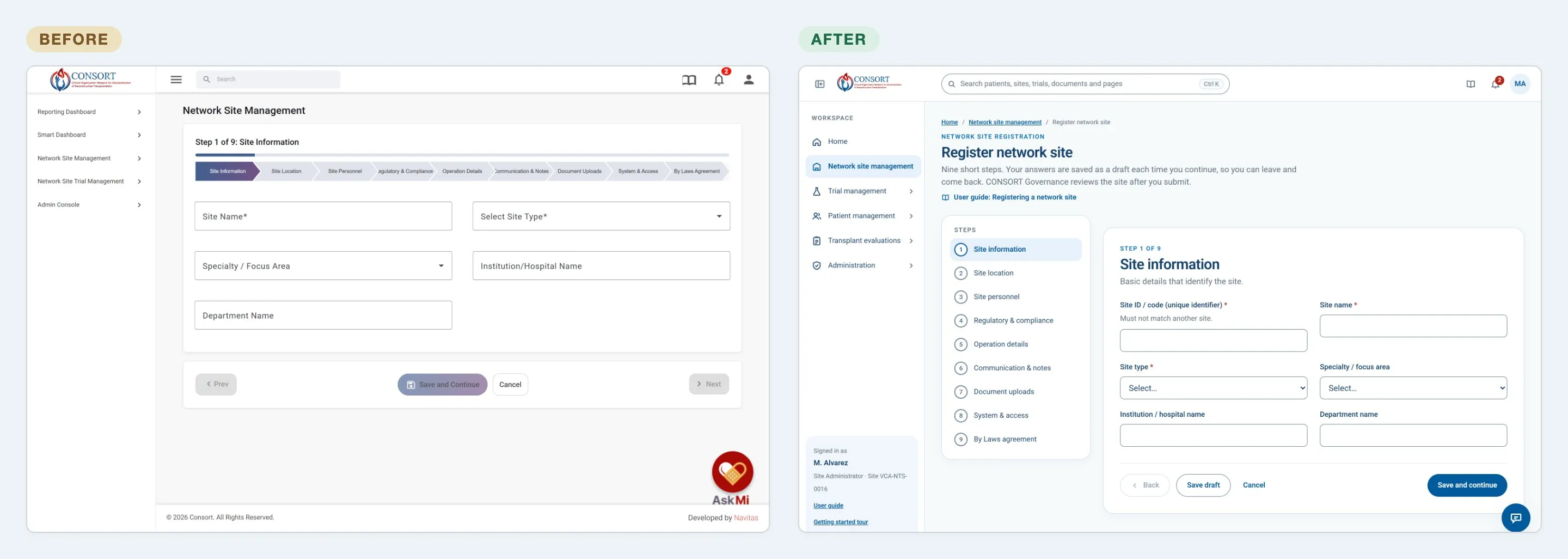Select step 6 Communication & notes
This screenshot has width=1568, height=559.
click(1015, 368)
